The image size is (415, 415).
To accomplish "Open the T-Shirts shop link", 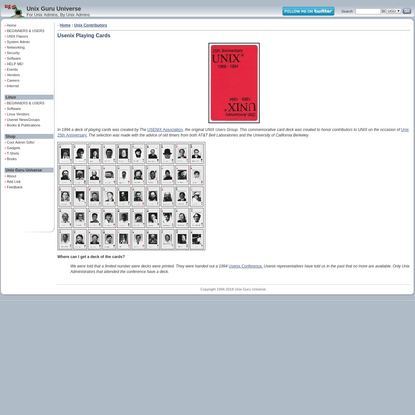I will pos(13,154).
